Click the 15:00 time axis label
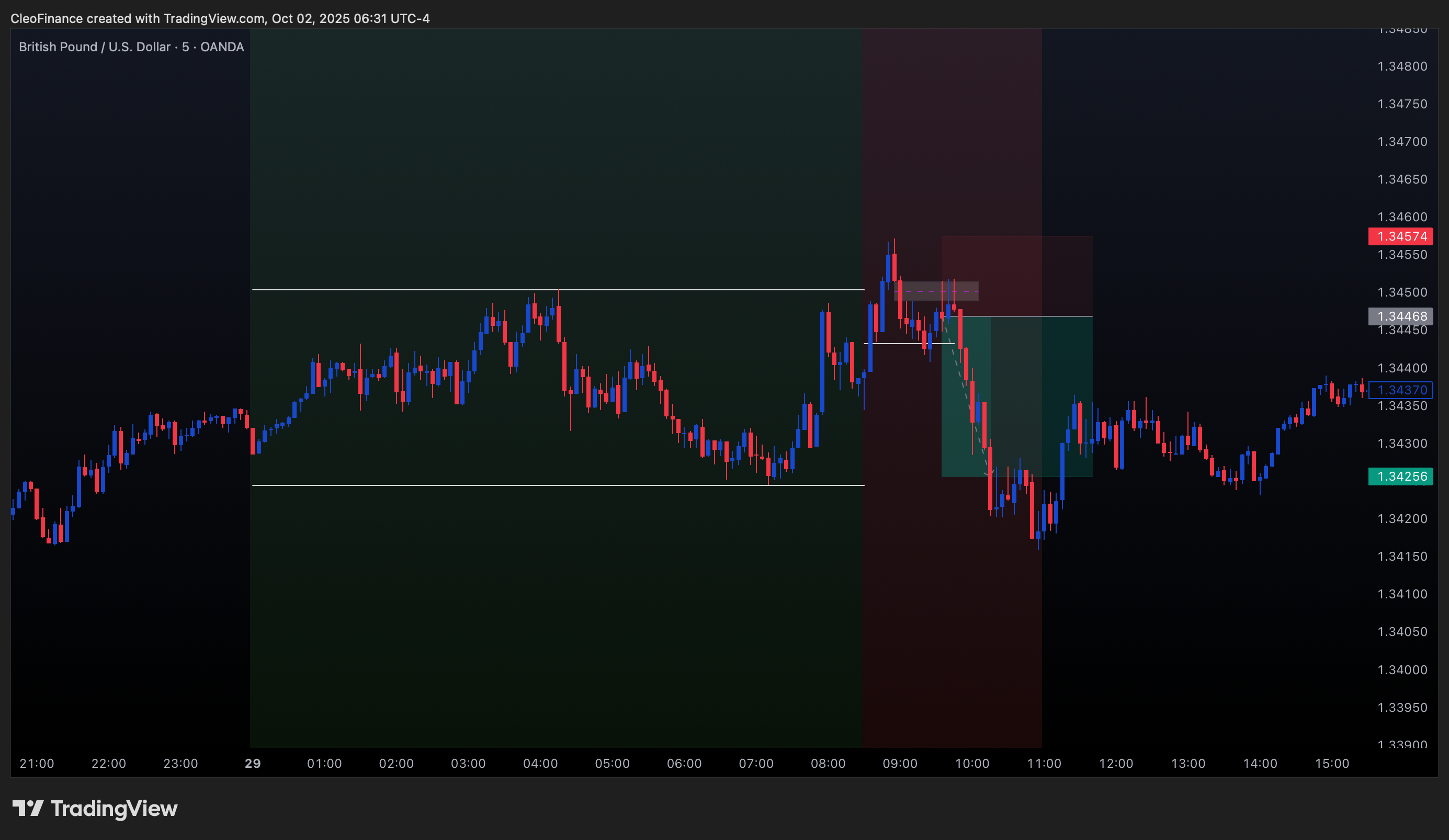 [x=1332, y=764]
